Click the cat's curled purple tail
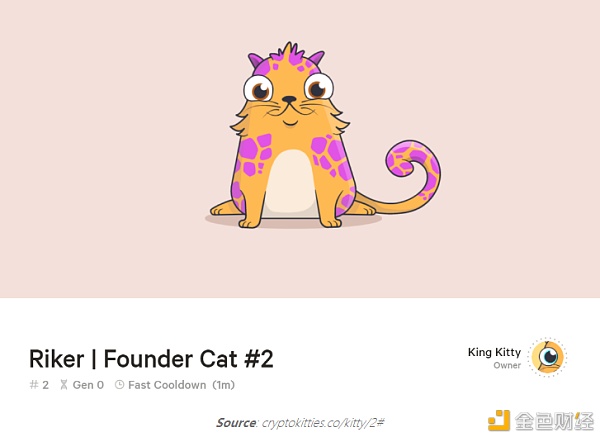 (415, 168)
